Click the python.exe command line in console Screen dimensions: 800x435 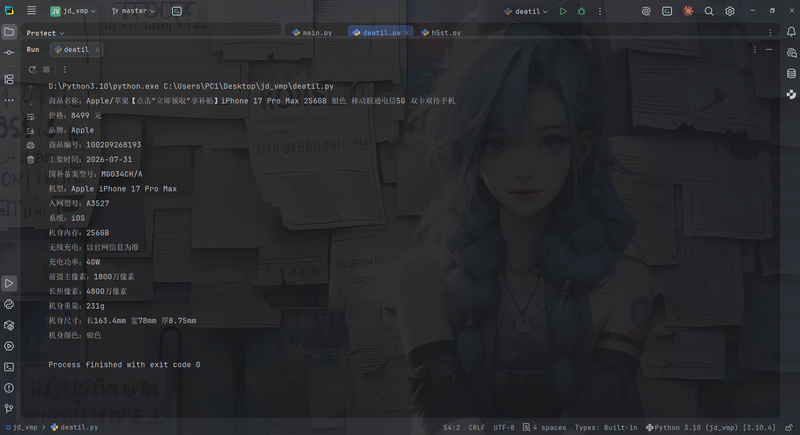(191, 86)
